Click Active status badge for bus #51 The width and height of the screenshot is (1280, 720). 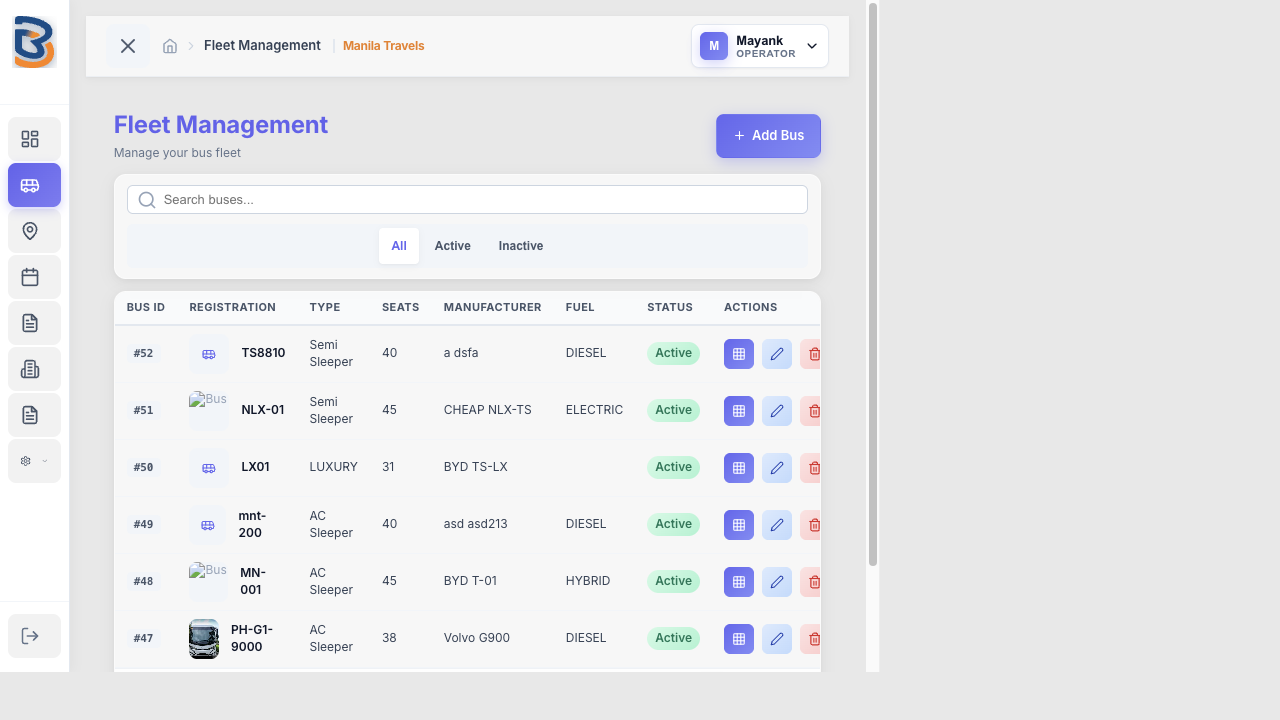pos(674,410)
